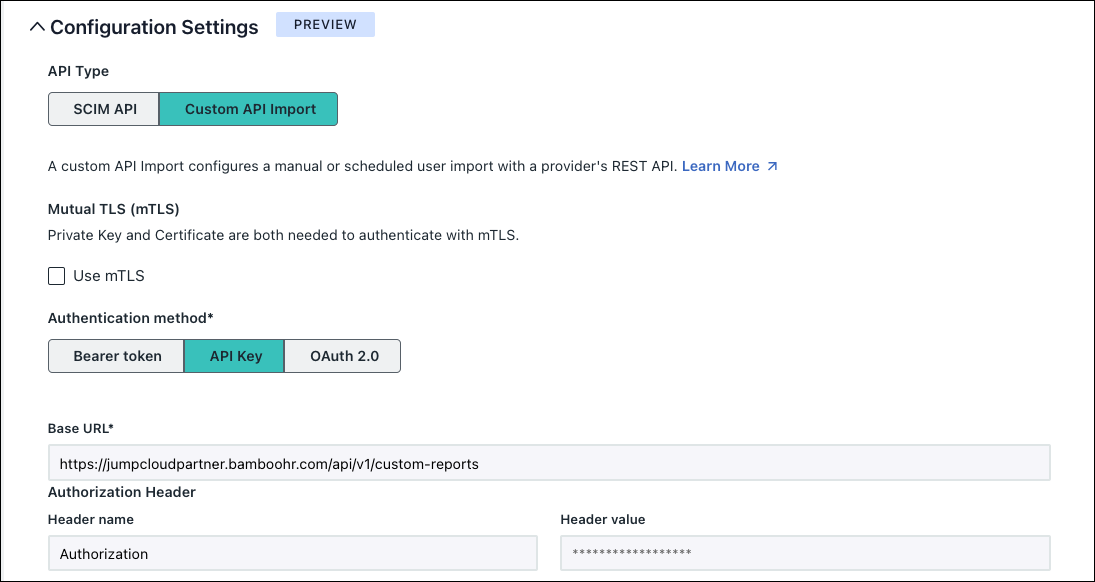Select the API Key authentication method
The image size is (1095, 582).
[x=234, y=356]
